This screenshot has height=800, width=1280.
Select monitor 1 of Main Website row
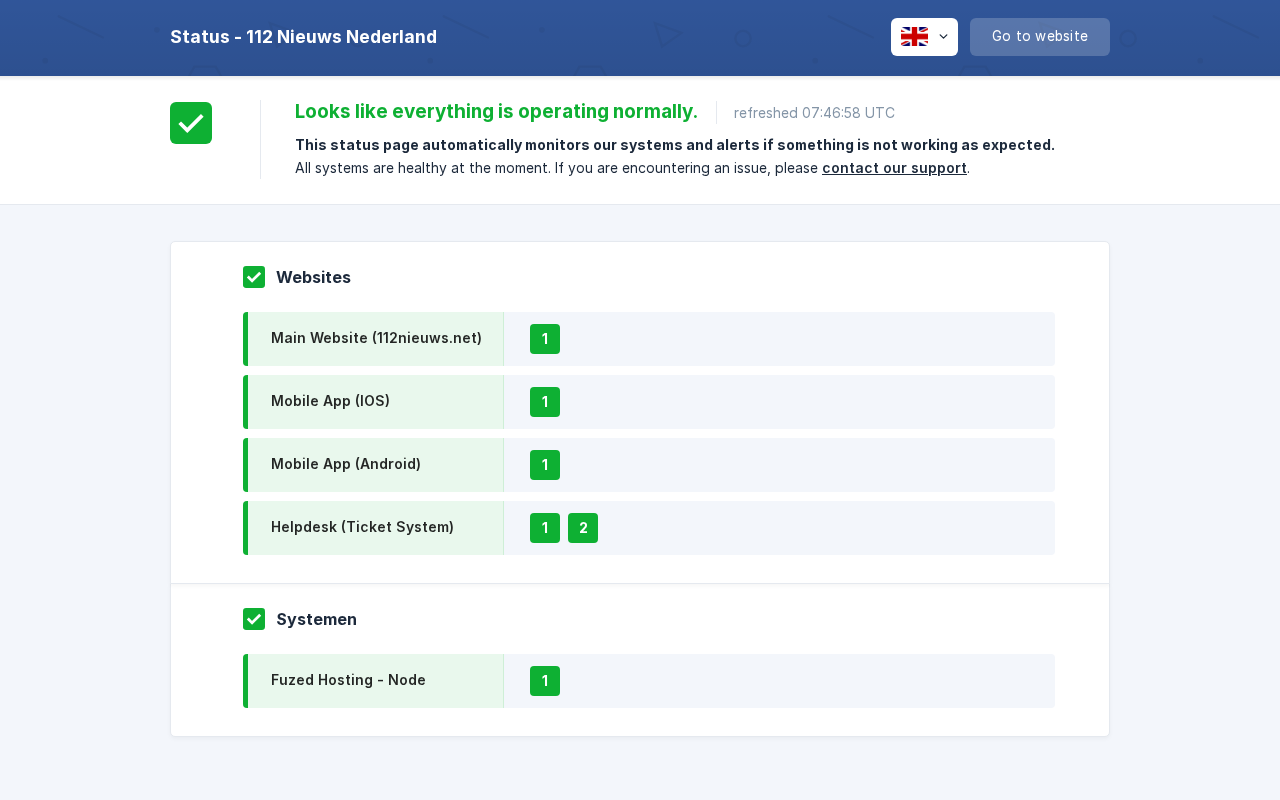pyautogui.click(x=545, y=339)
